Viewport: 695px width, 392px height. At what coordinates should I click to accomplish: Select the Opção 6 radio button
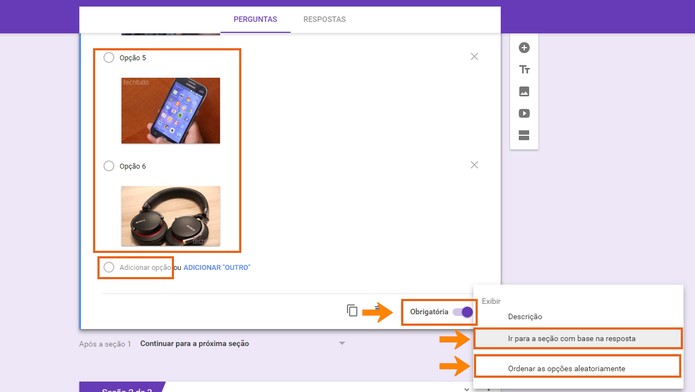point(109,166)
